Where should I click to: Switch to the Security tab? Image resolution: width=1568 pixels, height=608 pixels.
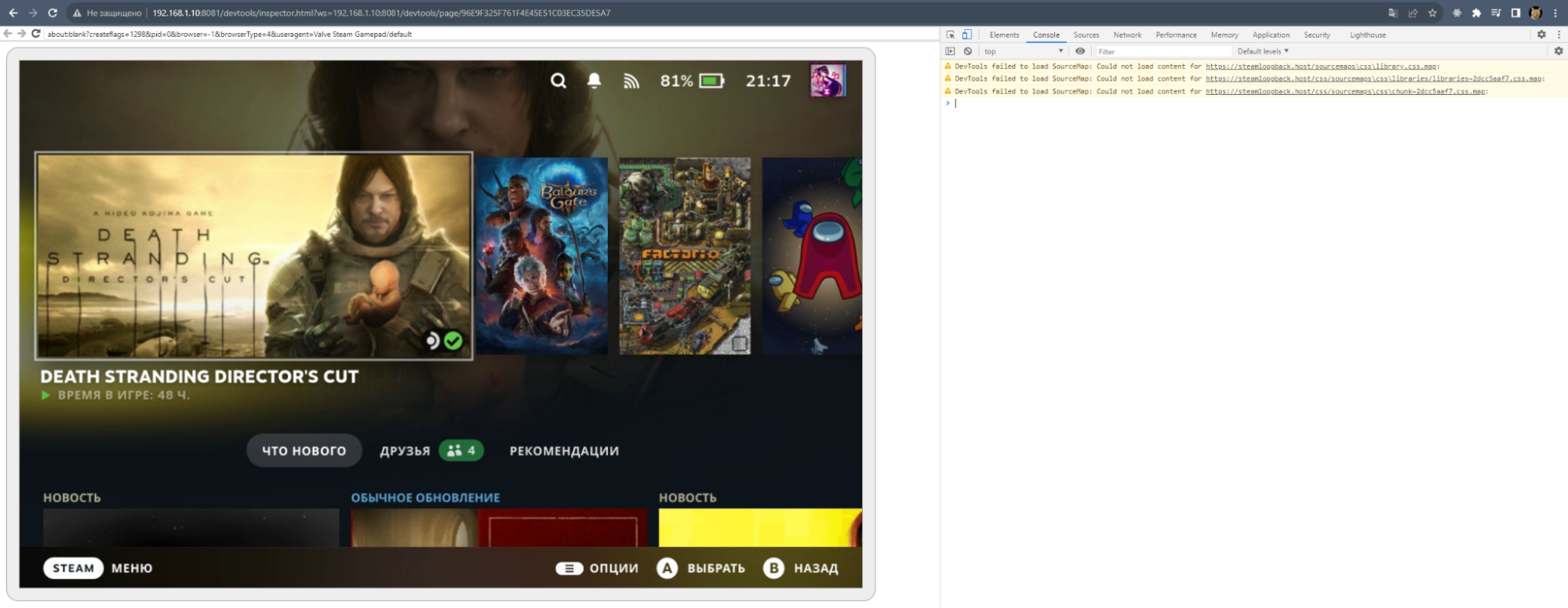pyautogui.click(x=1317, y=35)
